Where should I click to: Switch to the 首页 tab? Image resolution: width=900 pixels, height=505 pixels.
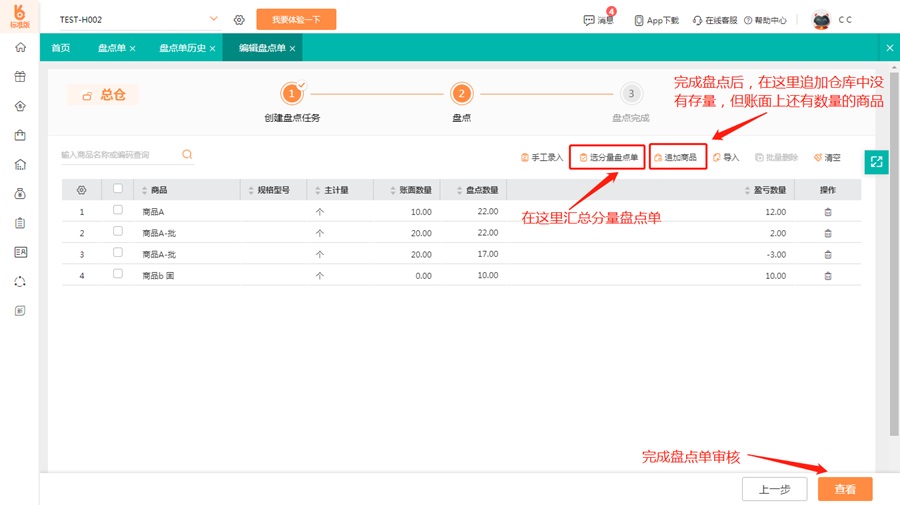pyautogui.click(x=60, y=48)
